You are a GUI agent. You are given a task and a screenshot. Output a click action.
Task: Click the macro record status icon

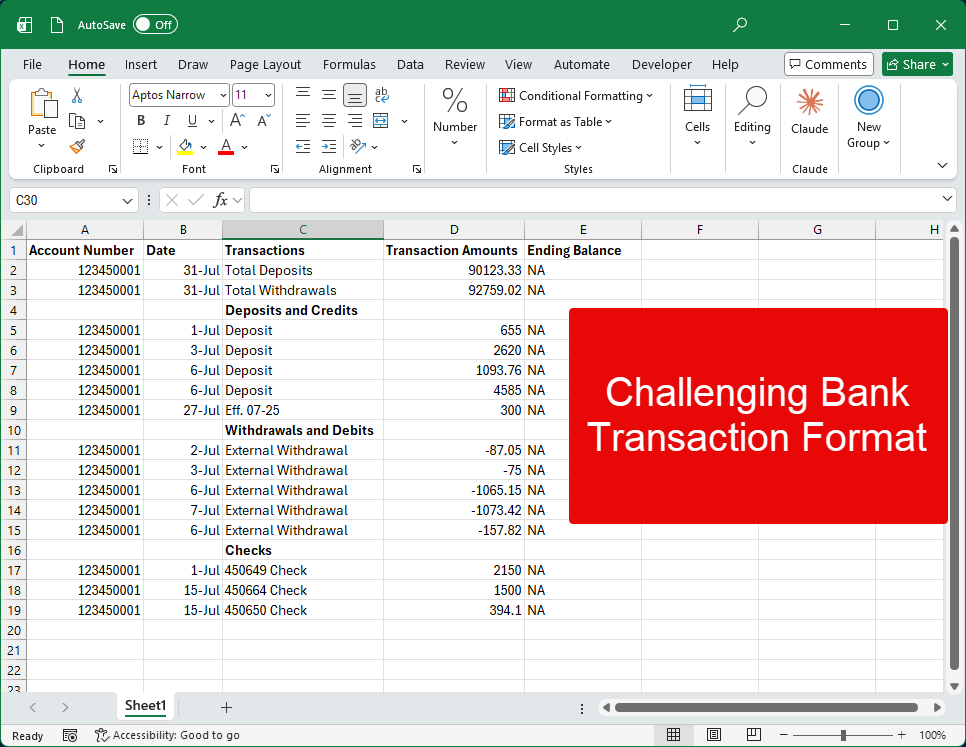70,735
